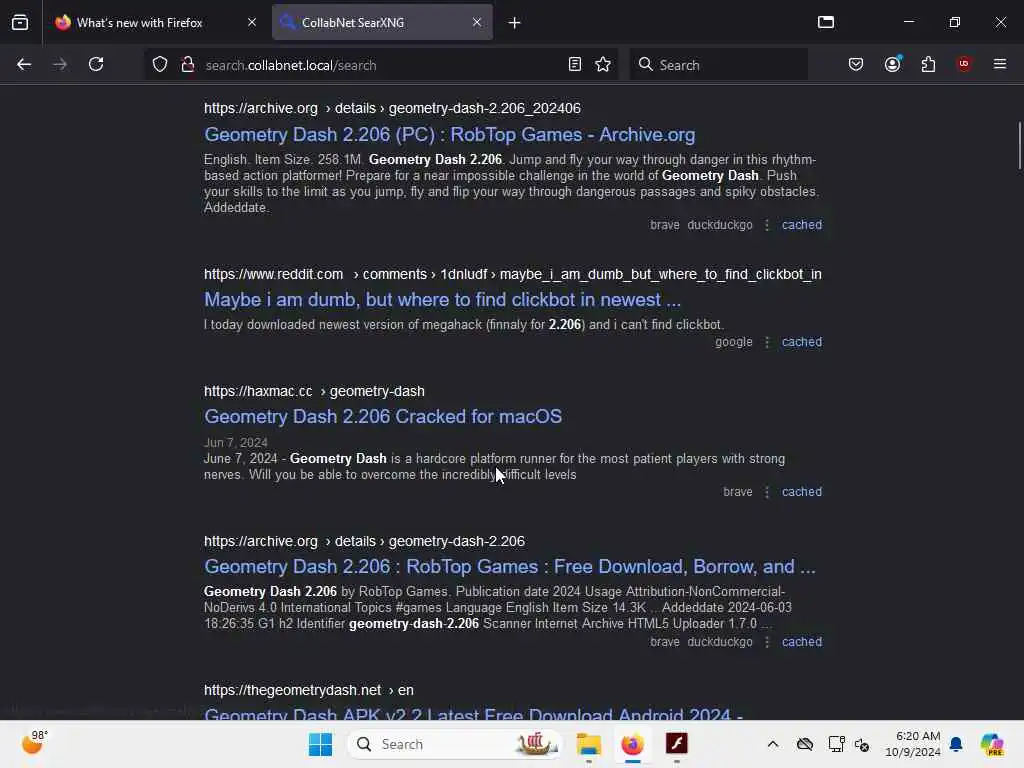1024x768 pixels.
Task: Focus the Firefox Search box
Action: tap(718, 65)
